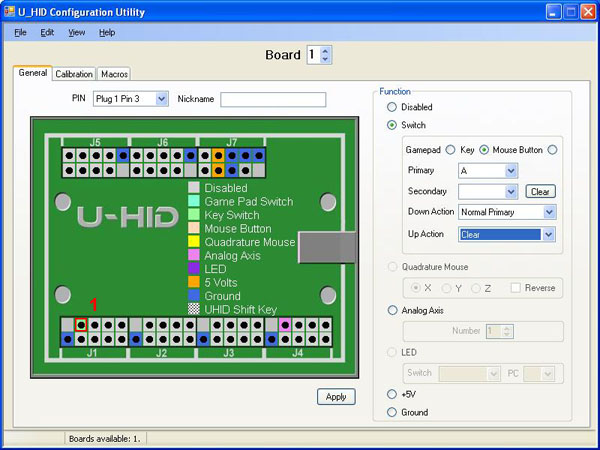The image size is (600, 450).
Task: Select the Disabled function radio button
Action: click(392, 107)
